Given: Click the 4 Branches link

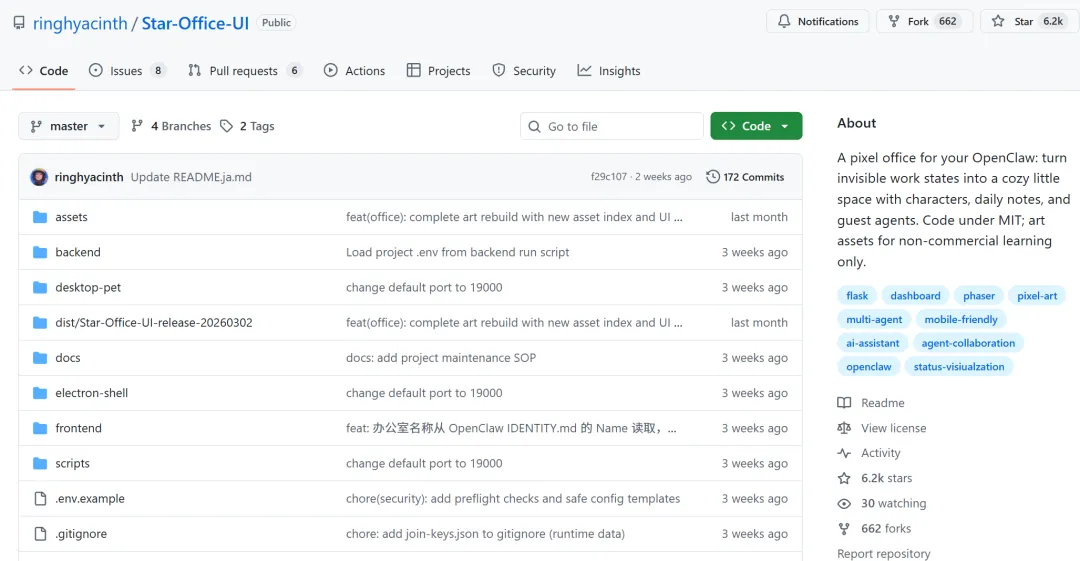Looking at the screenshot, I should click(x=172, y=126).
